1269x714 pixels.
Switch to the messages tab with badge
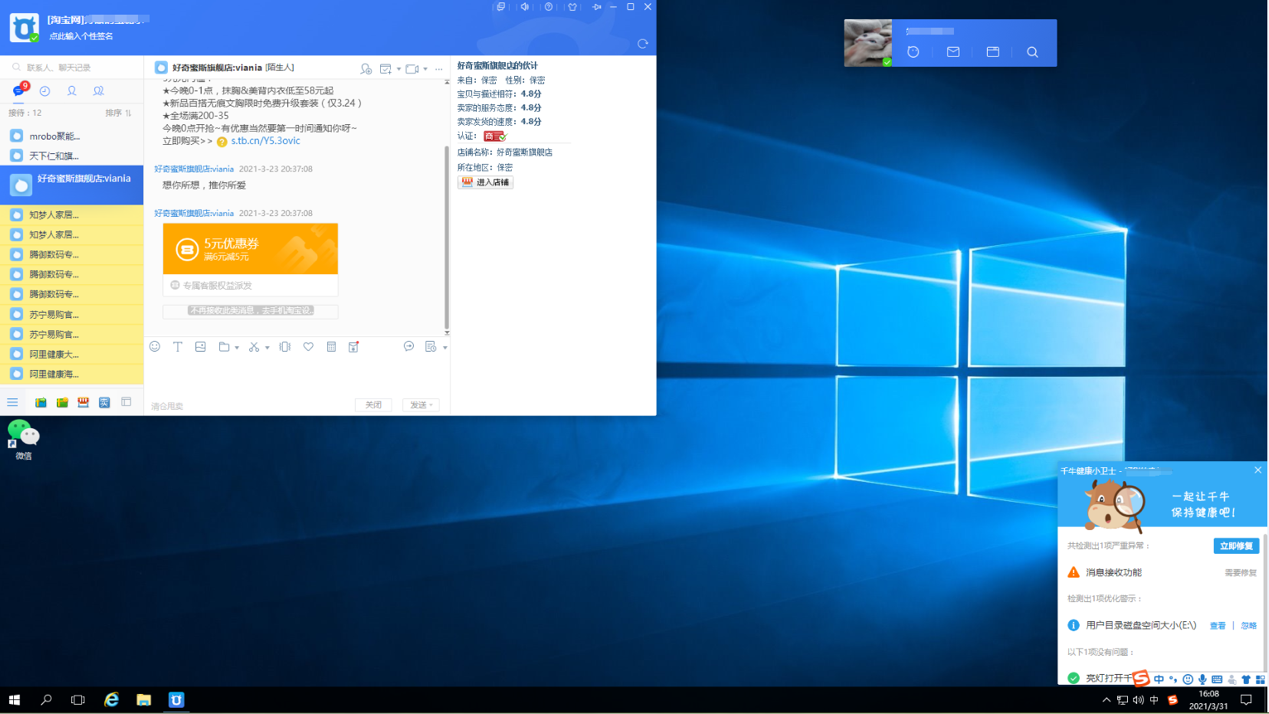pyautogui.click(x=19, y=90)
